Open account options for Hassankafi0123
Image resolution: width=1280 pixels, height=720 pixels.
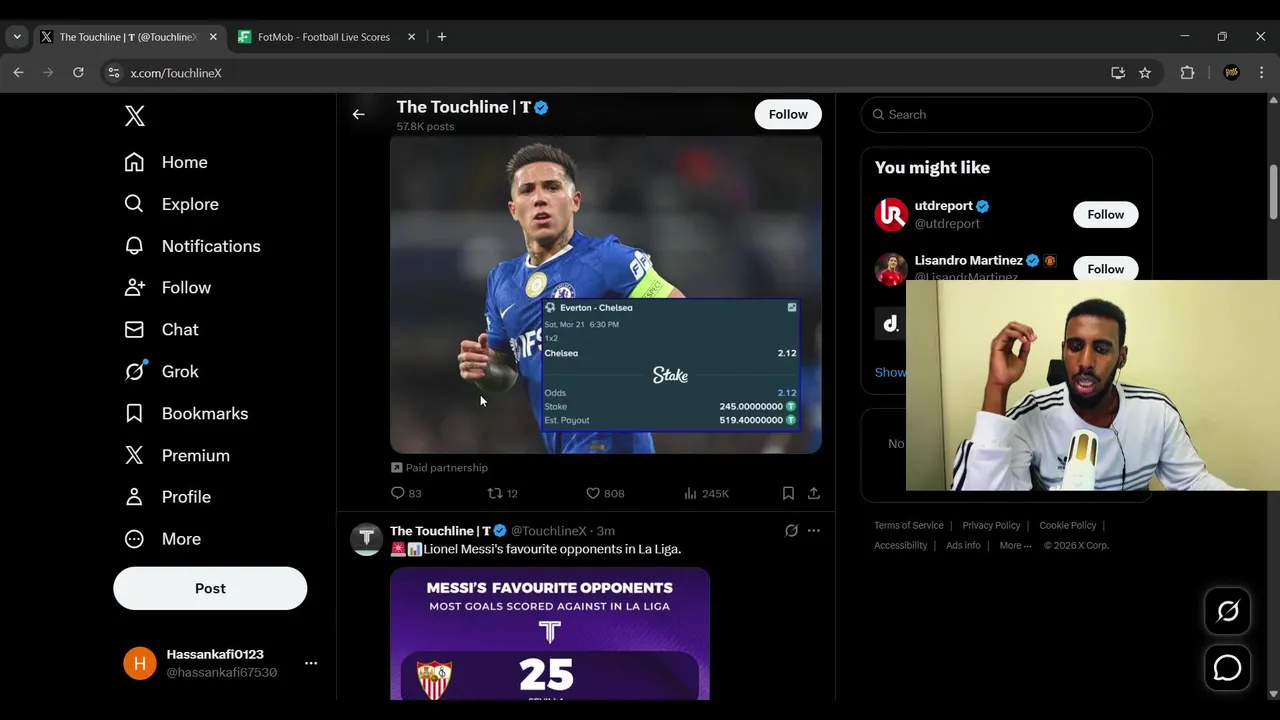click(x=311, y=663)
